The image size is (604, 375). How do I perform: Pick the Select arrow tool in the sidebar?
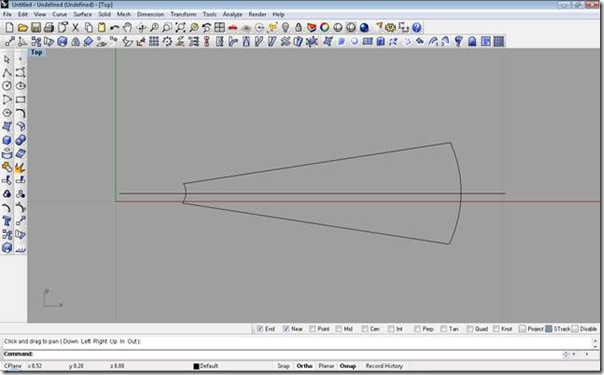pyautogui.click(x=7, y=59)
